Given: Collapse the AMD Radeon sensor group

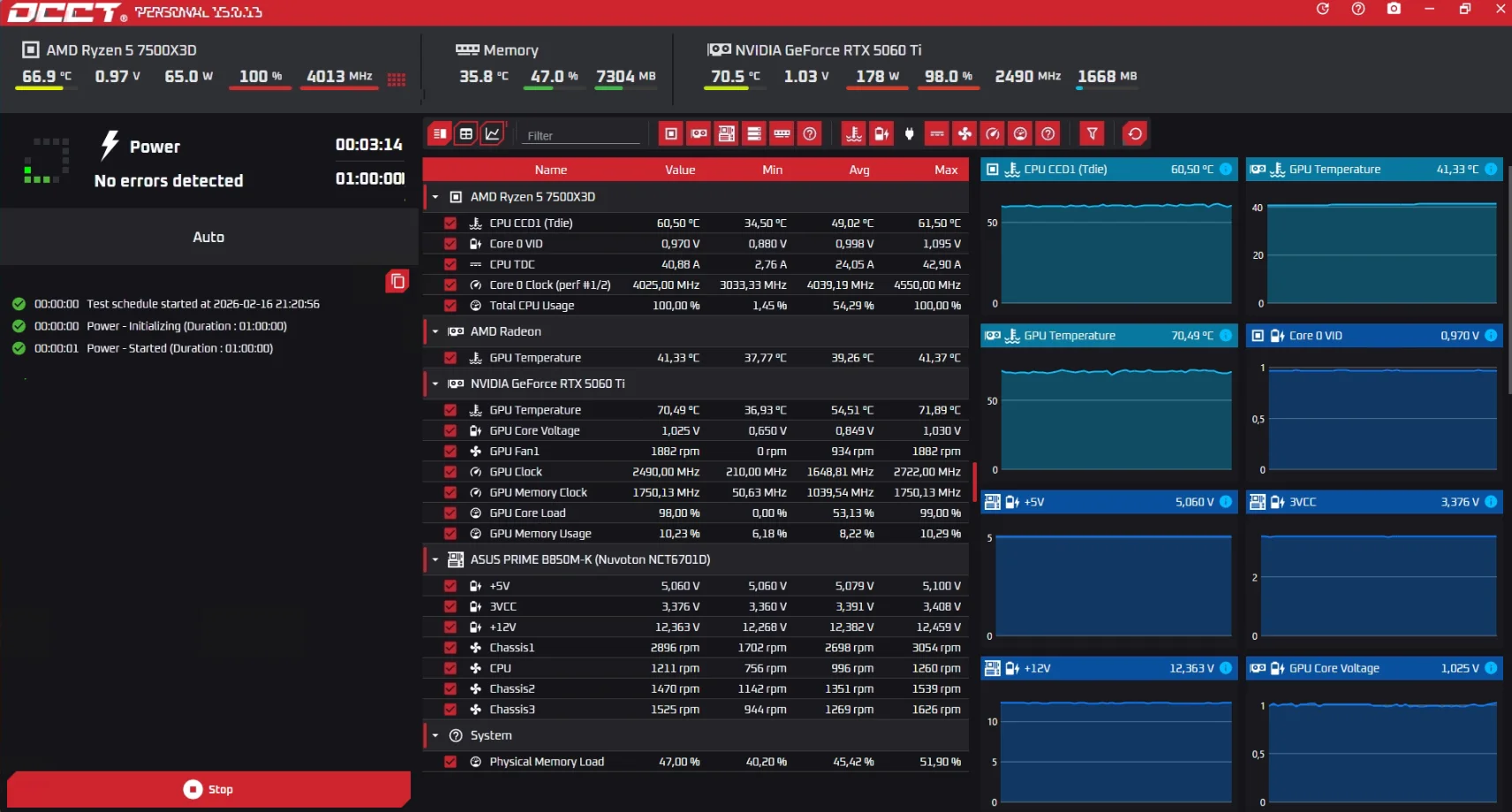Looking at the screenshot, I should coord(435,331).
